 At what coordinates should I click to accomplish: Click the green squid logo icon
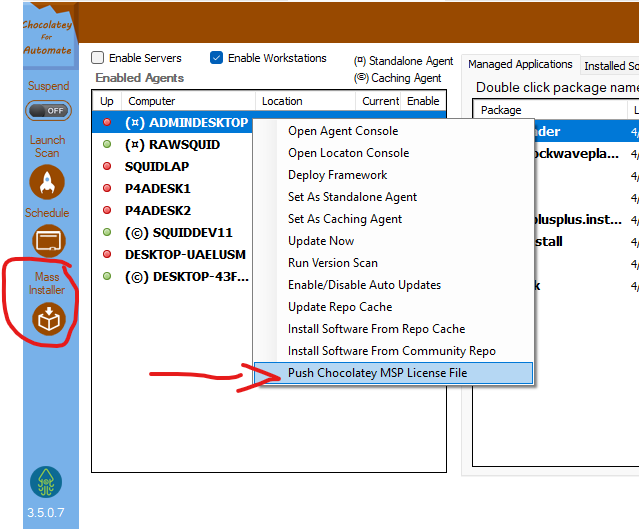(x=46, y=482)
